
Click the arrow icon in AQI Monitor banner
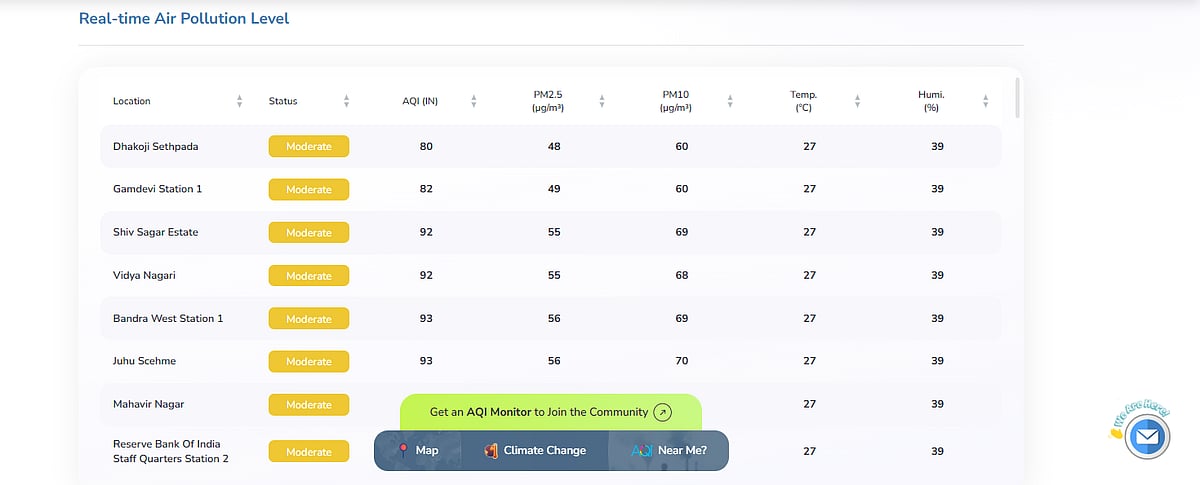point(662,412)
